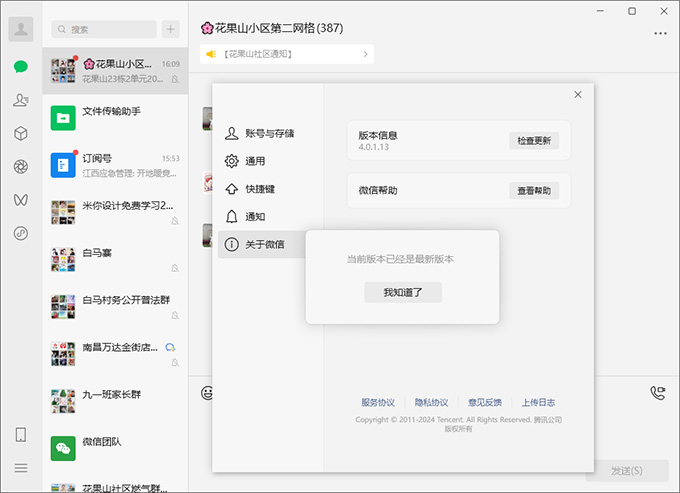The width and height of the screenshot is (680, 493).
Task: Confirm the latest-version popup with 我知道了
Action: [x=403, y=293]
